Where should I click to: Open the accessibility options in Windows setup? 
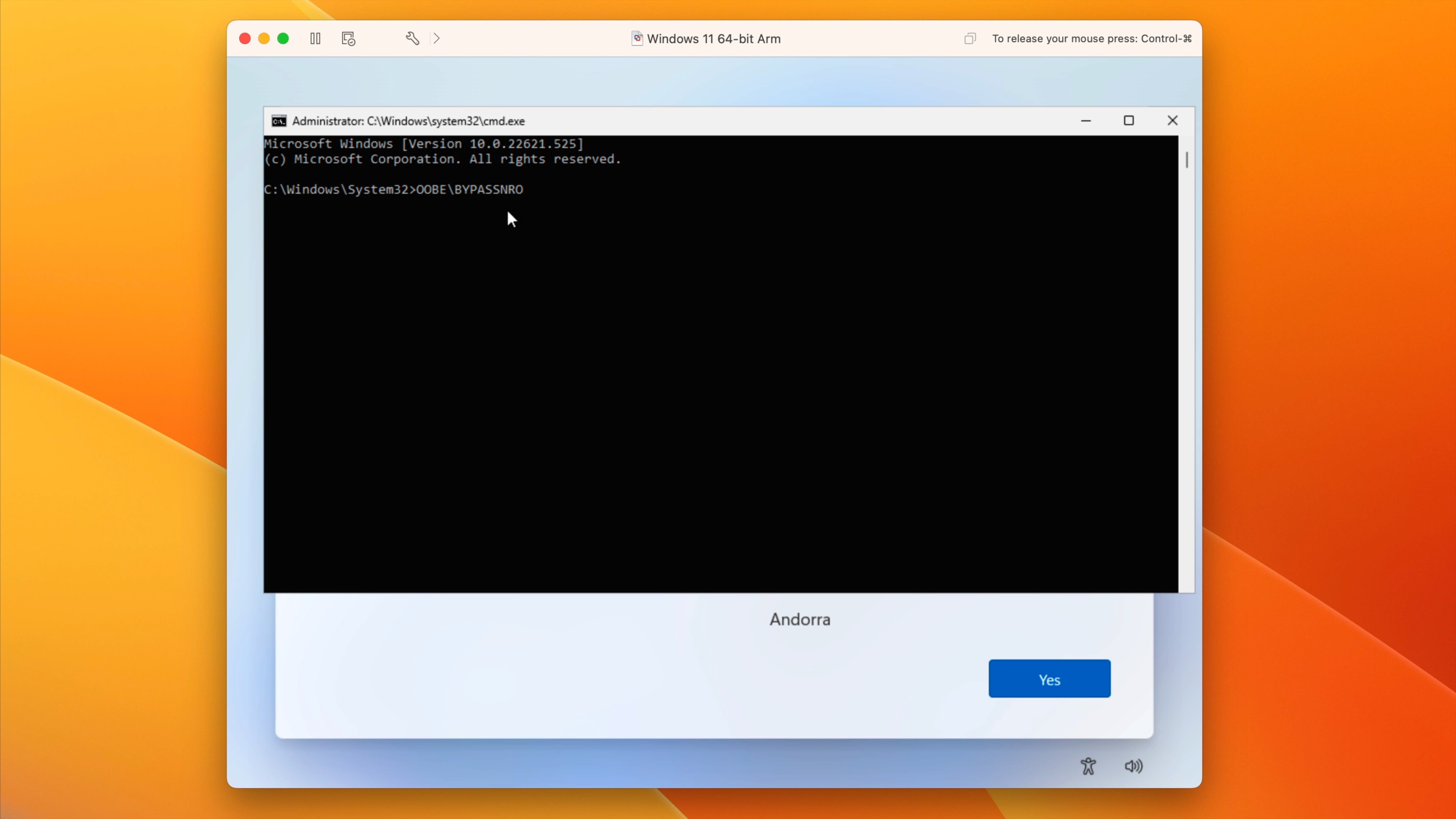1088,766
